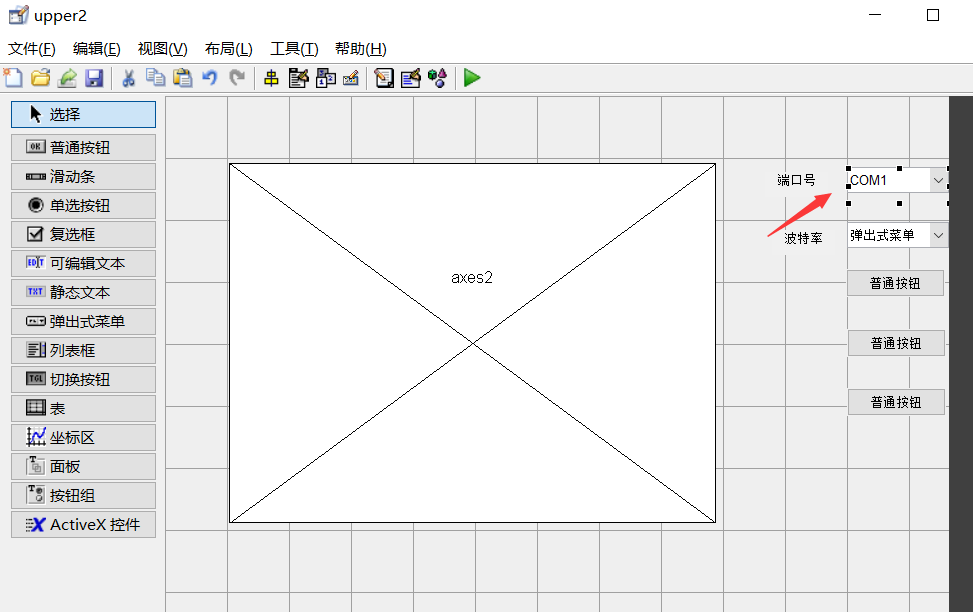Image resolution: width=973 pixels, height=612 pixels.
Task: Pick the 面板 panel component
Action: tap(83, 466)
